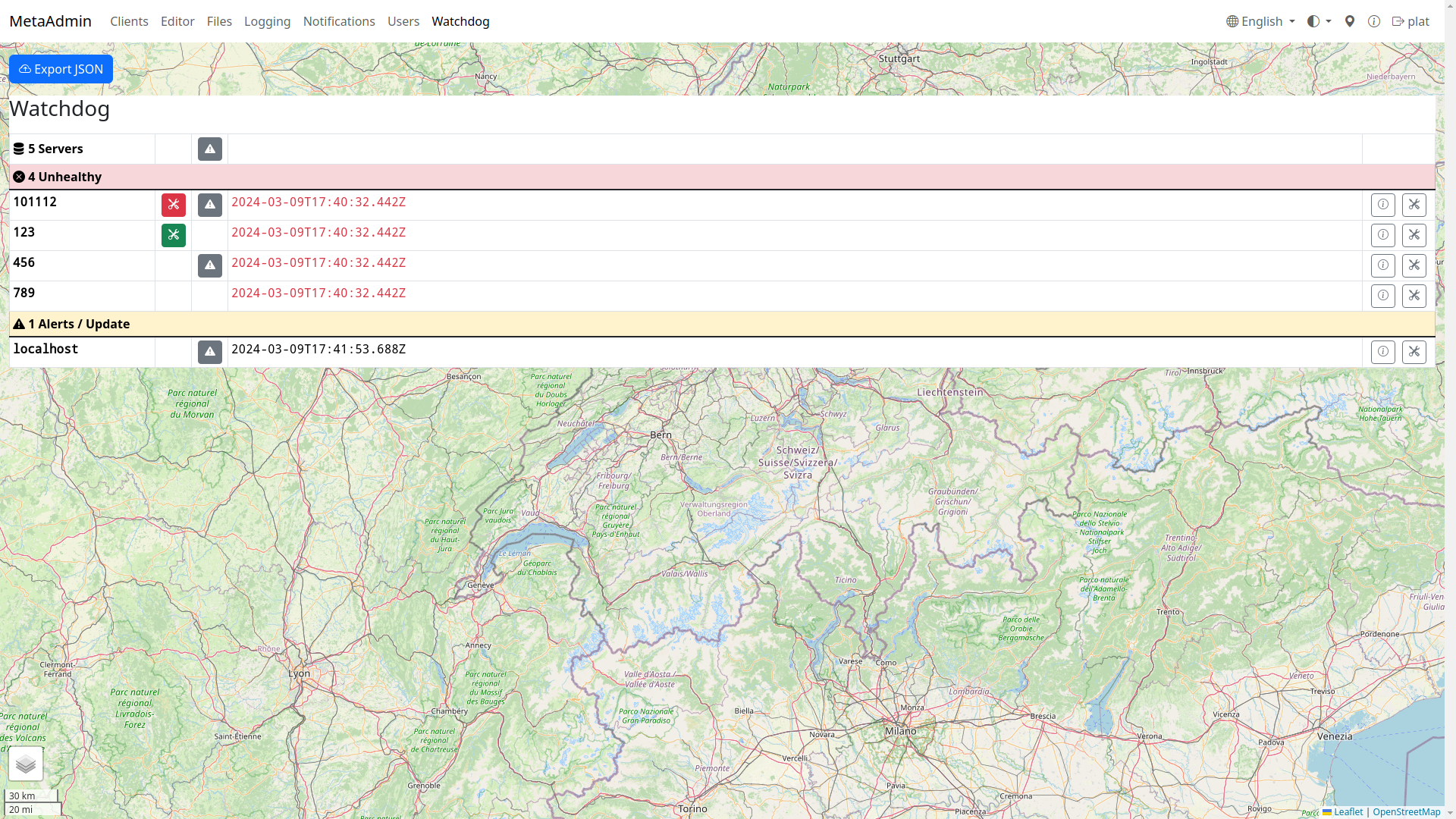Image resolution: width=1456 pixels, height=819 pixels.
Task: Click alert triangle icon for server 456
Action: [x=210, y=265]
